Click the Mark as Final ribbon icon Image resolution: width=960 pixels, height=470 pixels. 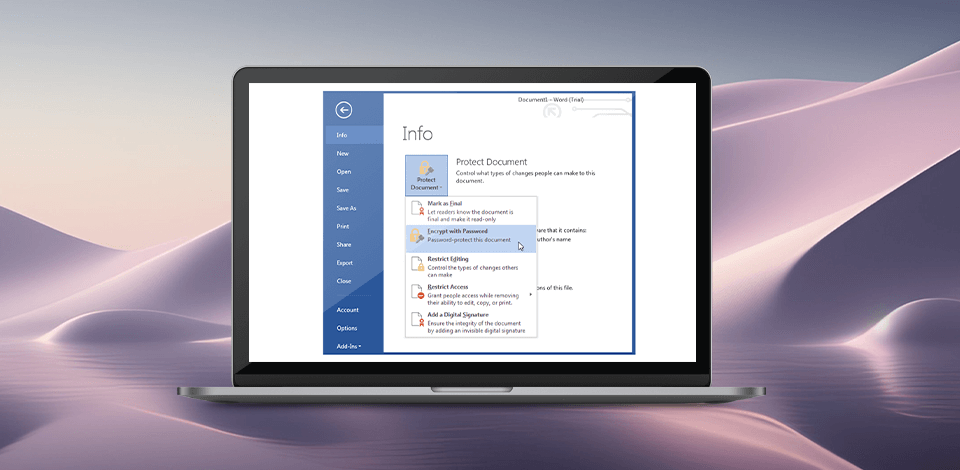tap(418, 208)
